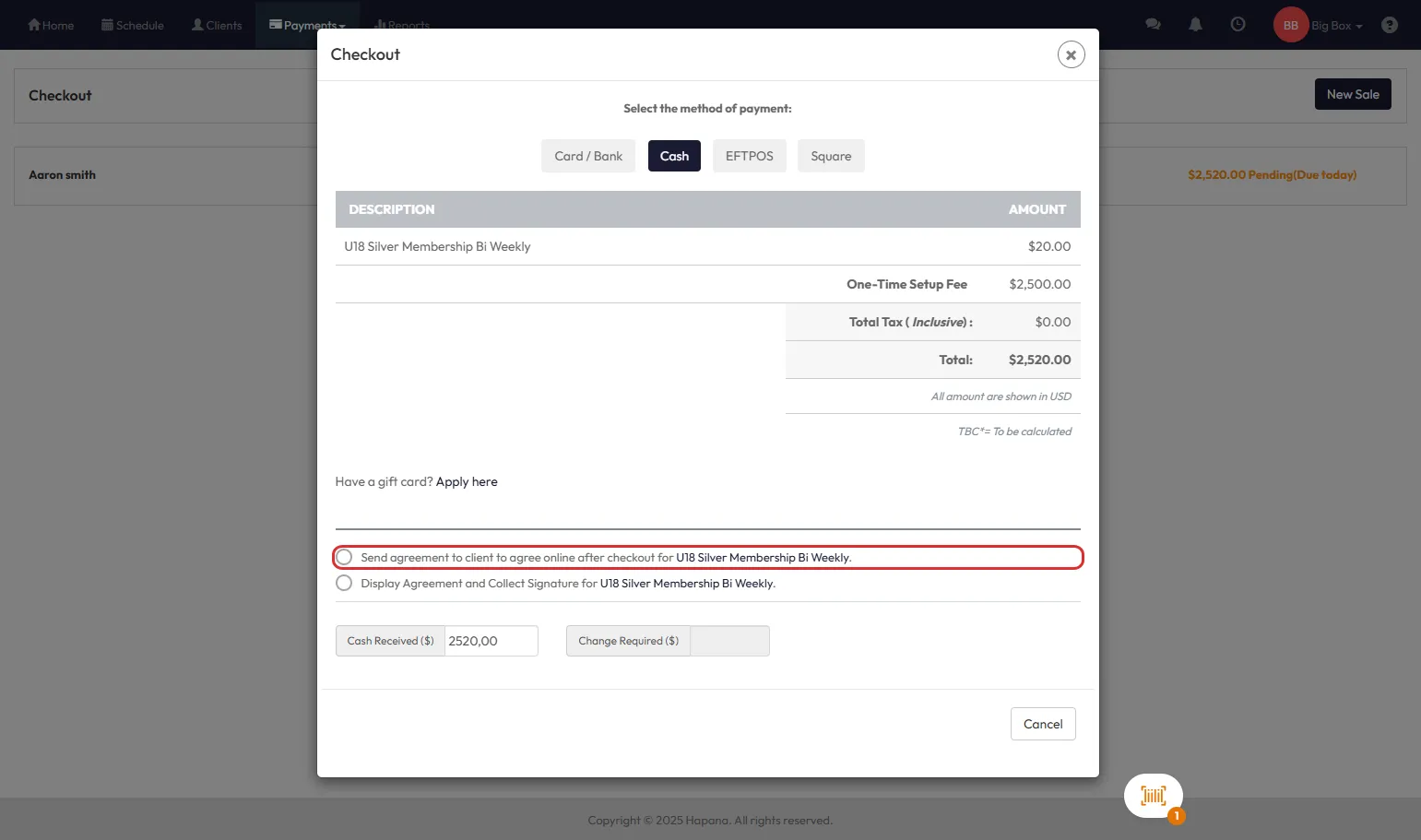Choose Cash as the payment method
The height and width of the screenshot is (840, 1421).
pyautogui.click(x=674, y=156)
